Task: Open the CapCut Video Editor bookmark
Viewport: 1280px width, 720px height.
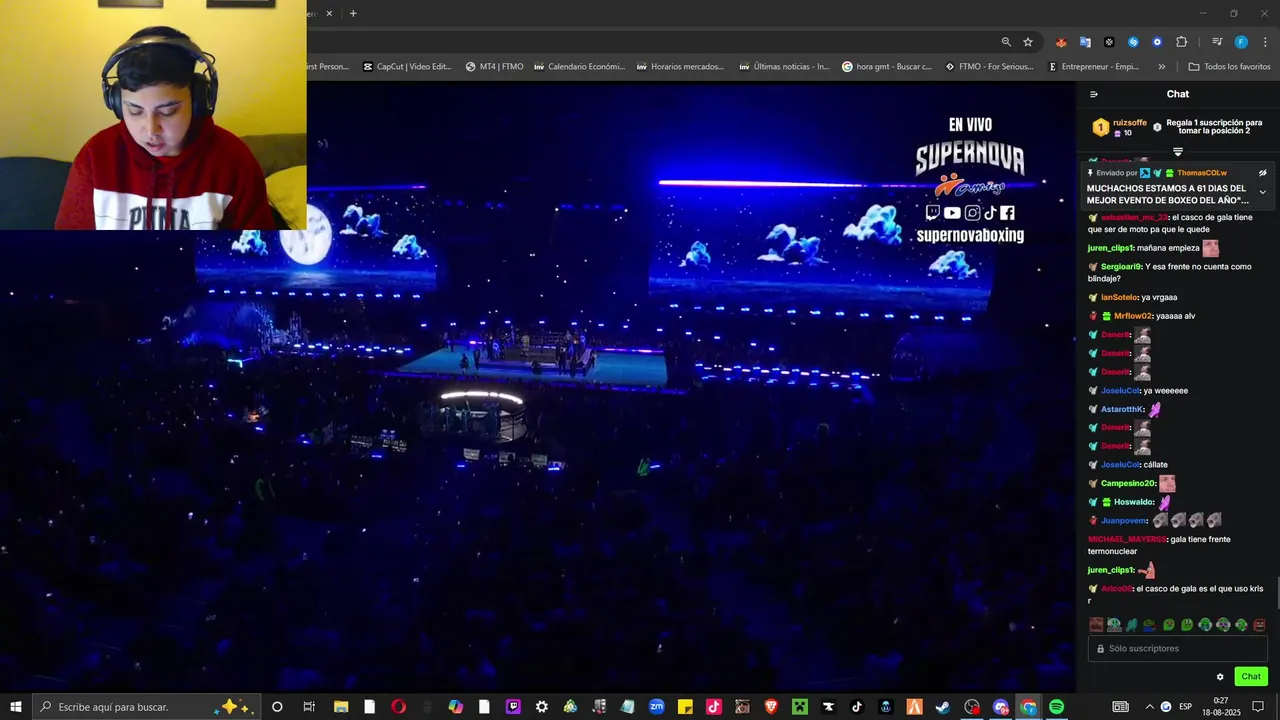Action: [407, 67]
